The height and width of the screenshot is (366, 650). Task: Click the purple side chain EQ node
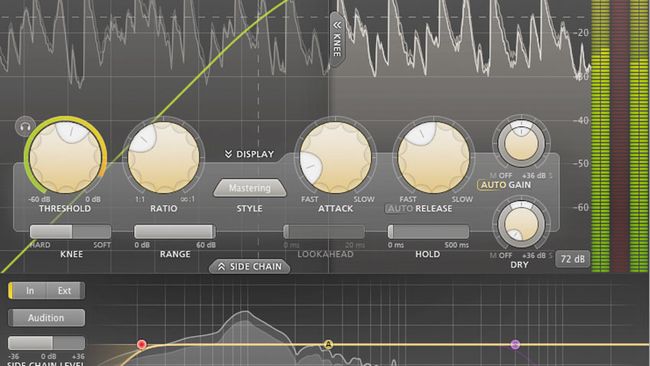pos(515,344)
